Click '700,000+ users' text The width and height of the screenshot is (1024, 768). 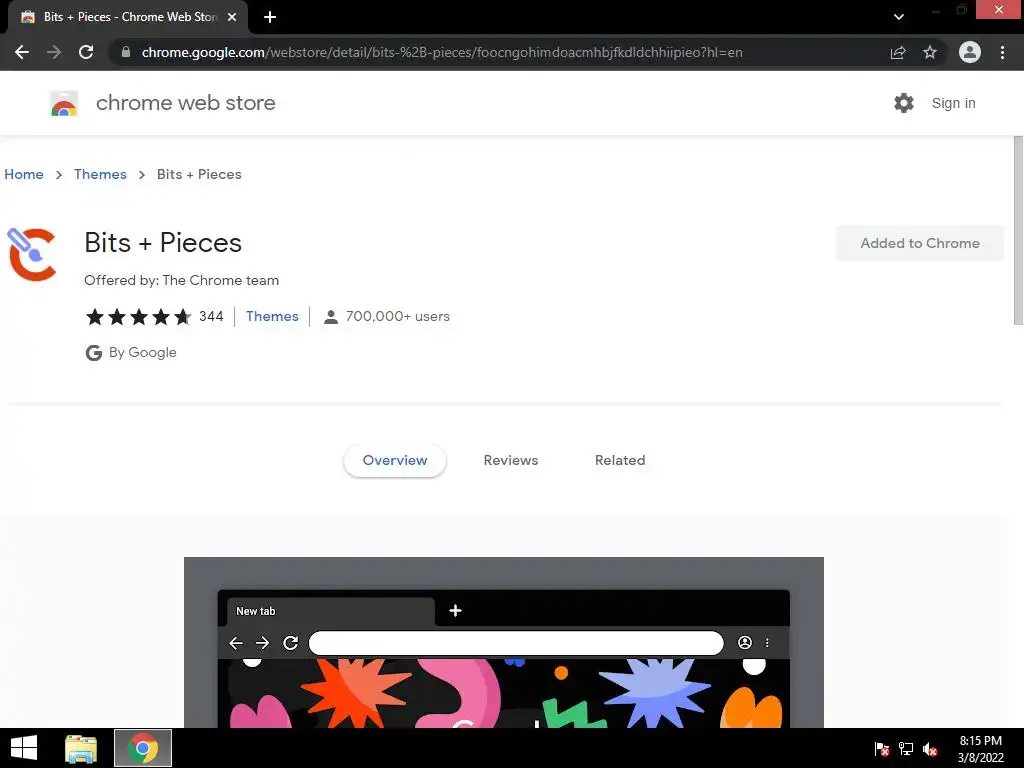tap(398, 317)
